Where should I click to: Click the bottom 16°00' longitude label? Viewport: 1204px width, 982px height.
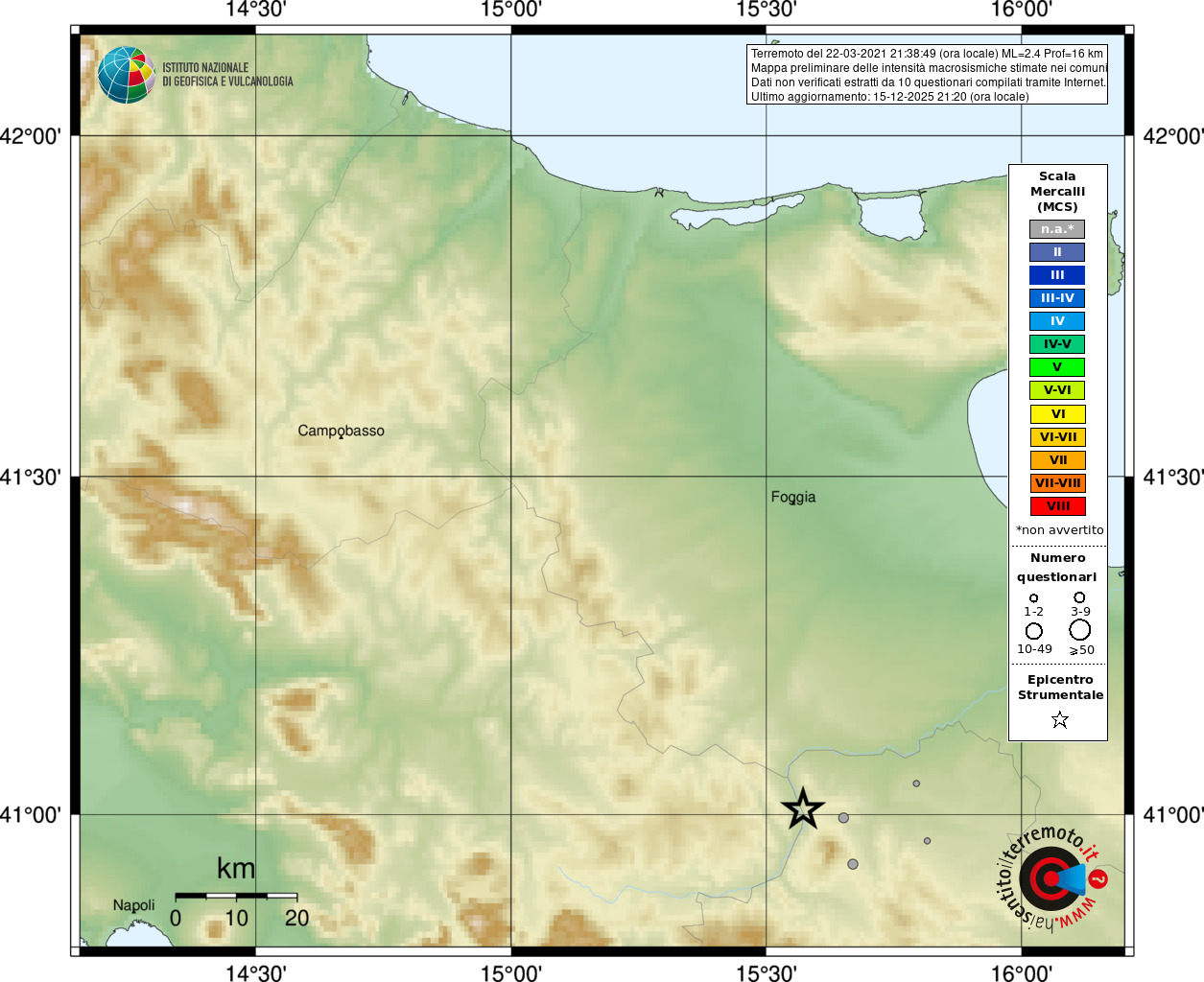click(1022, 972)
